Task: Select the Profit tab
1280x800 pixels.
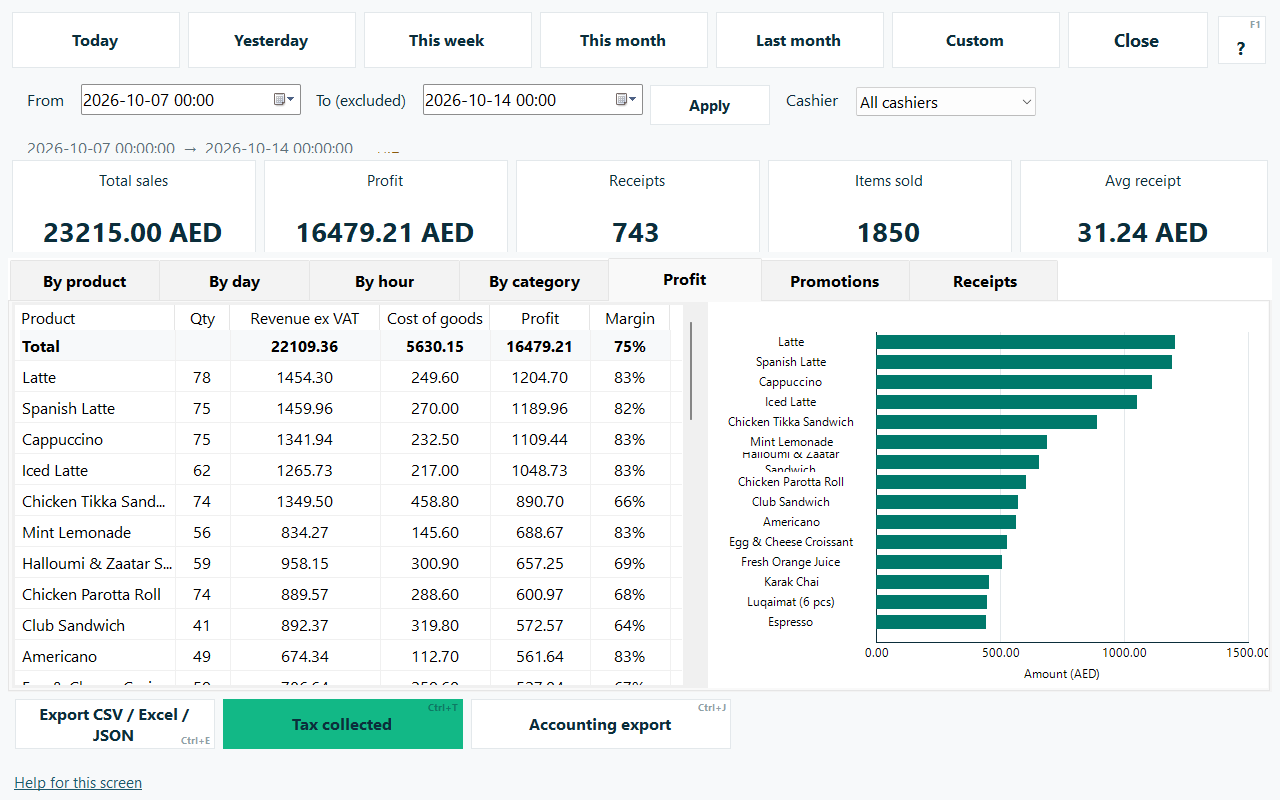Action: [x=685, y=280]
